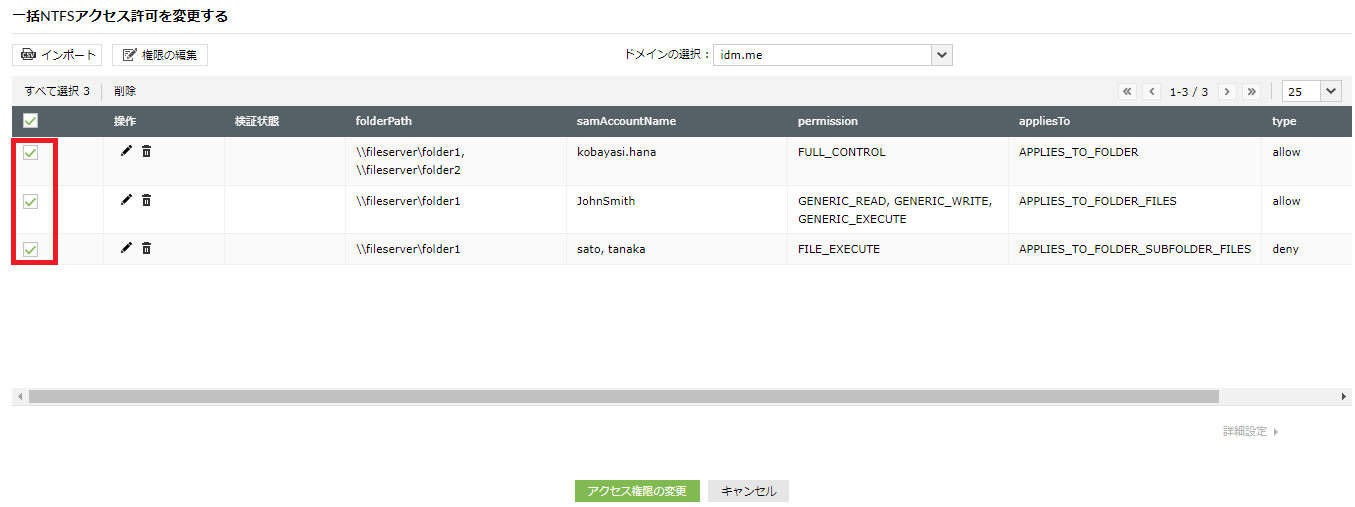
Task: Expand 詳細設定 advanced settings
Action: coord(1250,432)
